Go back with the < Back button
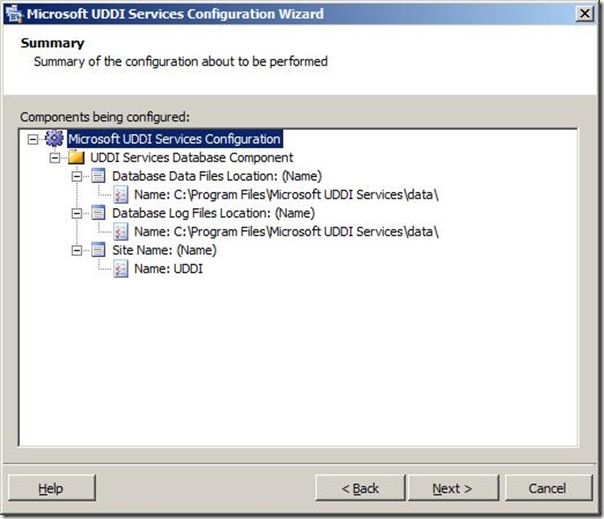Image resolution: width=604 pixels, height=519 pixels. point(360,488)
